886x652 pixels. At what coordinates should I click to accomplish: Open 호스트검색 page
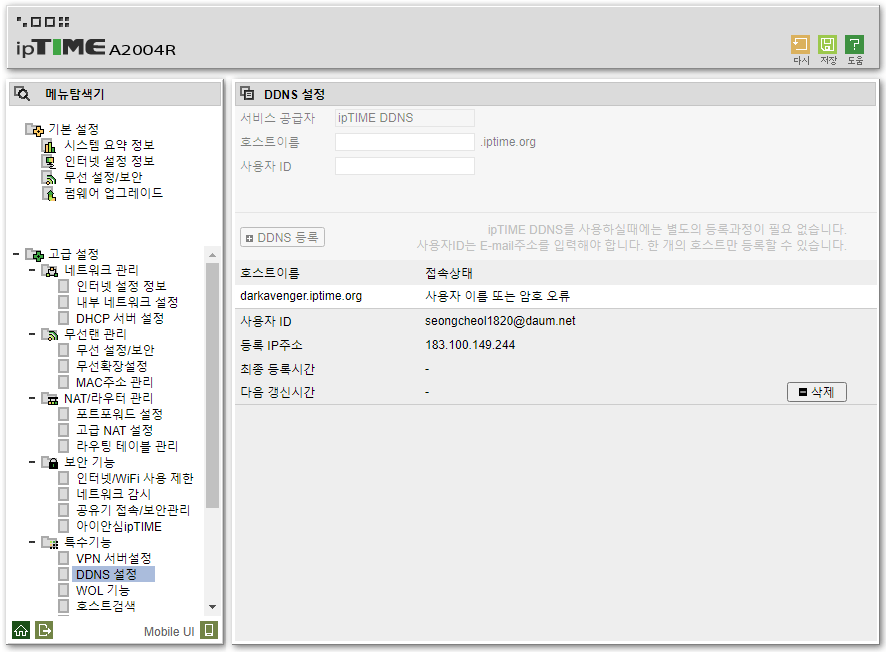coord(106,606)
